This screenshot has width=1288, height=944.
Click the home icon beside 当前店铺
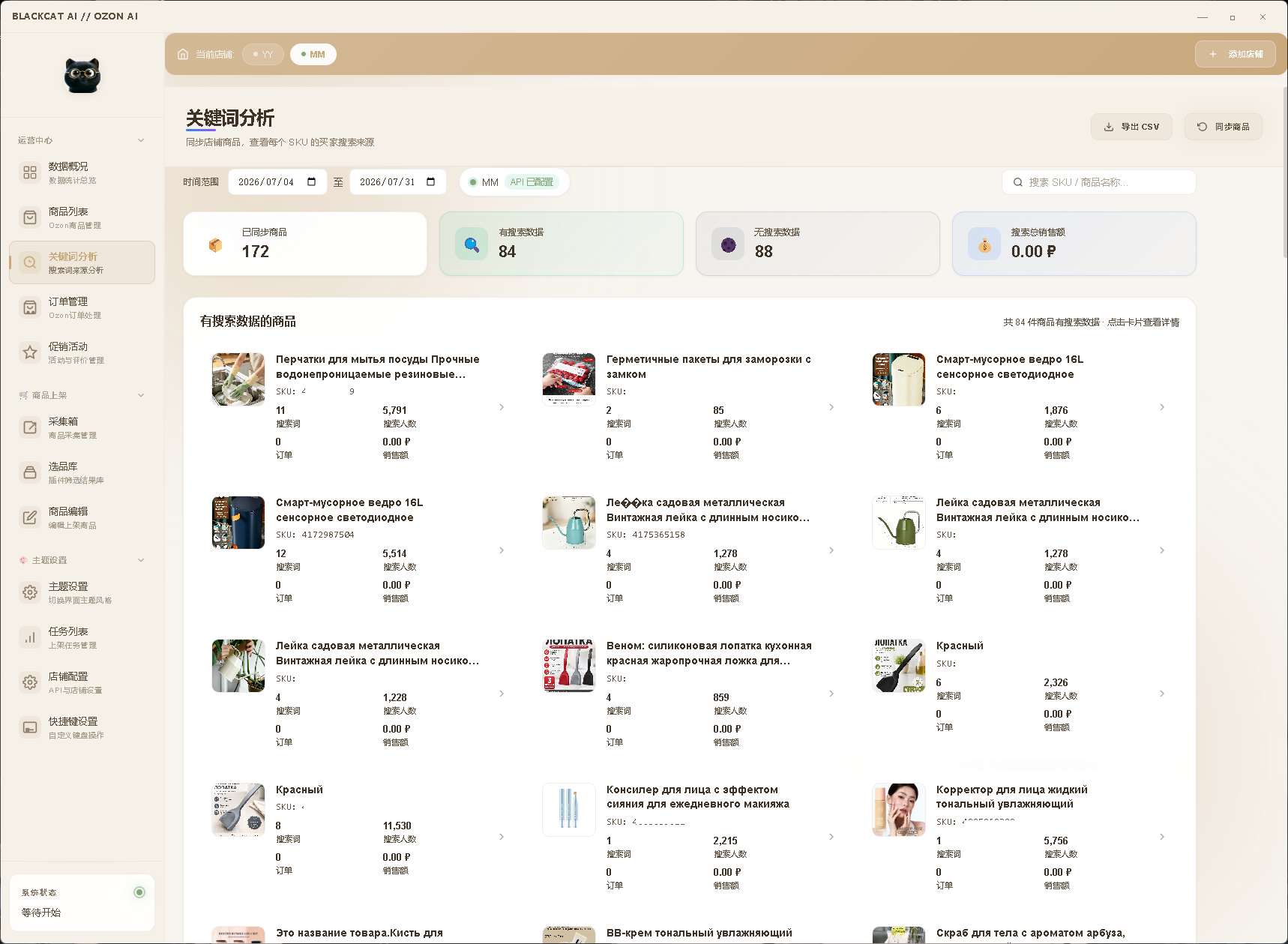(183, 54)
